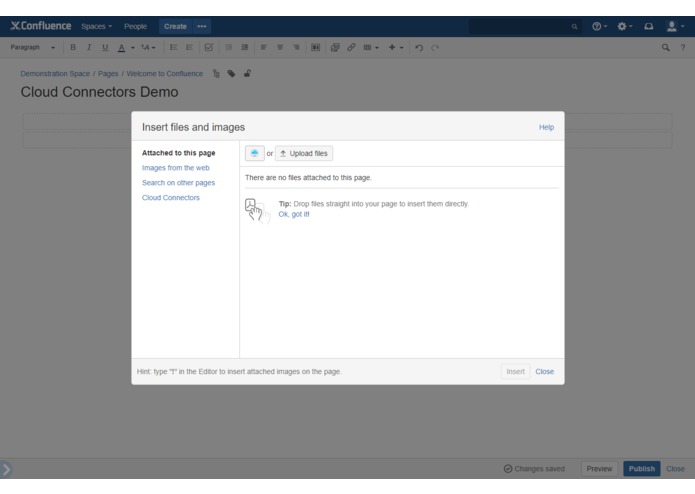
Task: Click the undo icon
Action: 419,47
